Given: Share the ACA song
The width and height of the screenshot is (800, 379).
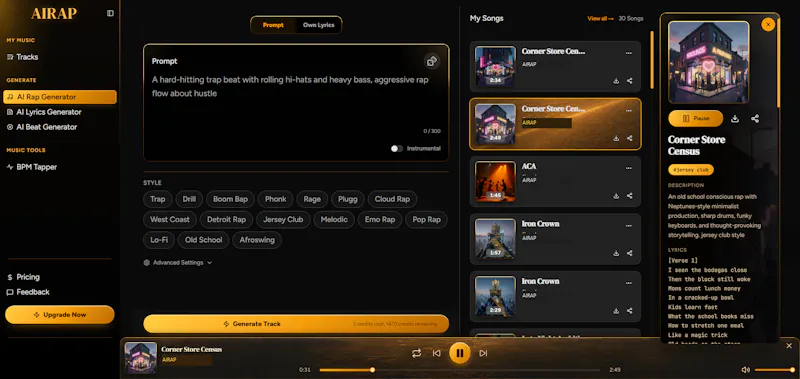Looking at the screenshot, I should click(630, 196).
